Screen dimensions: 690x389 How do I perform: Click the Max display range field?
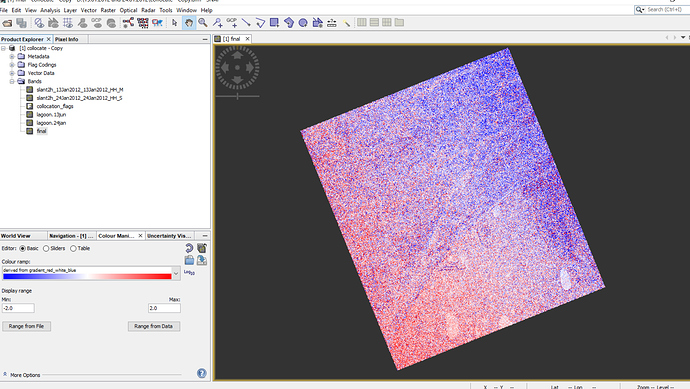point(164,308)
